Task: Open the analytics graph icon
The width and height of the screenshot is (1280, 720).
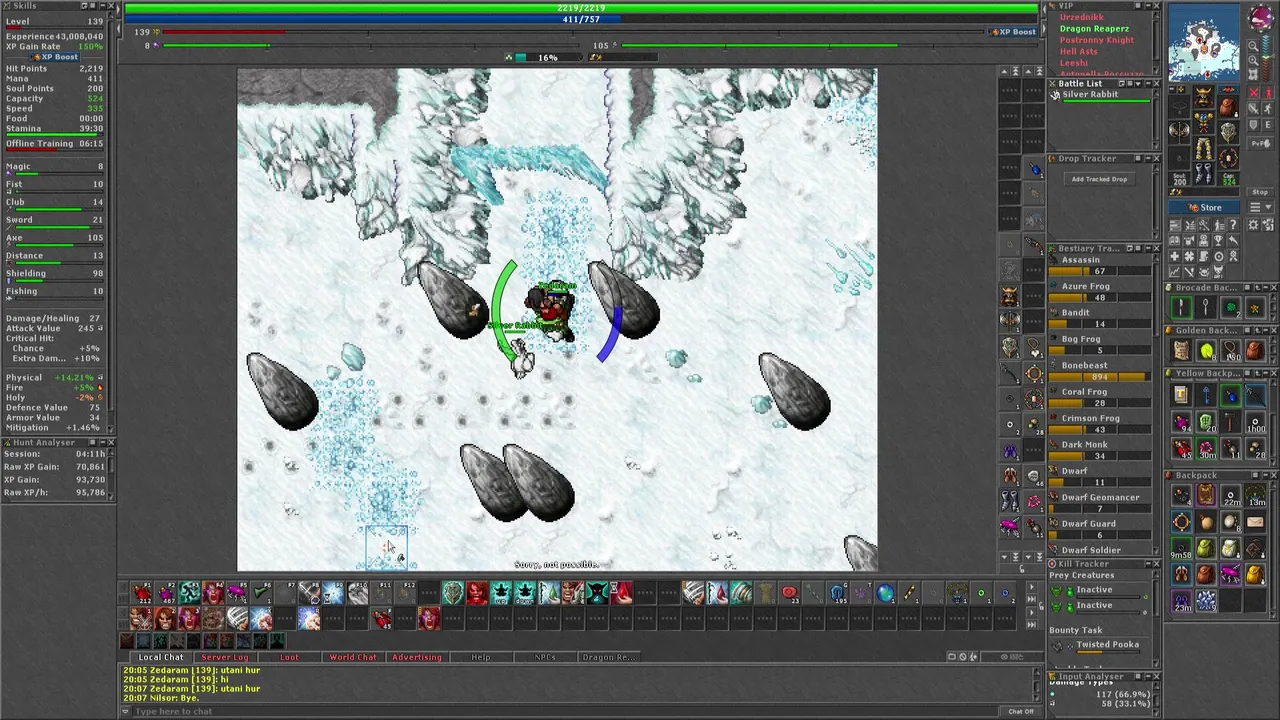Action: click(1175, 270)
